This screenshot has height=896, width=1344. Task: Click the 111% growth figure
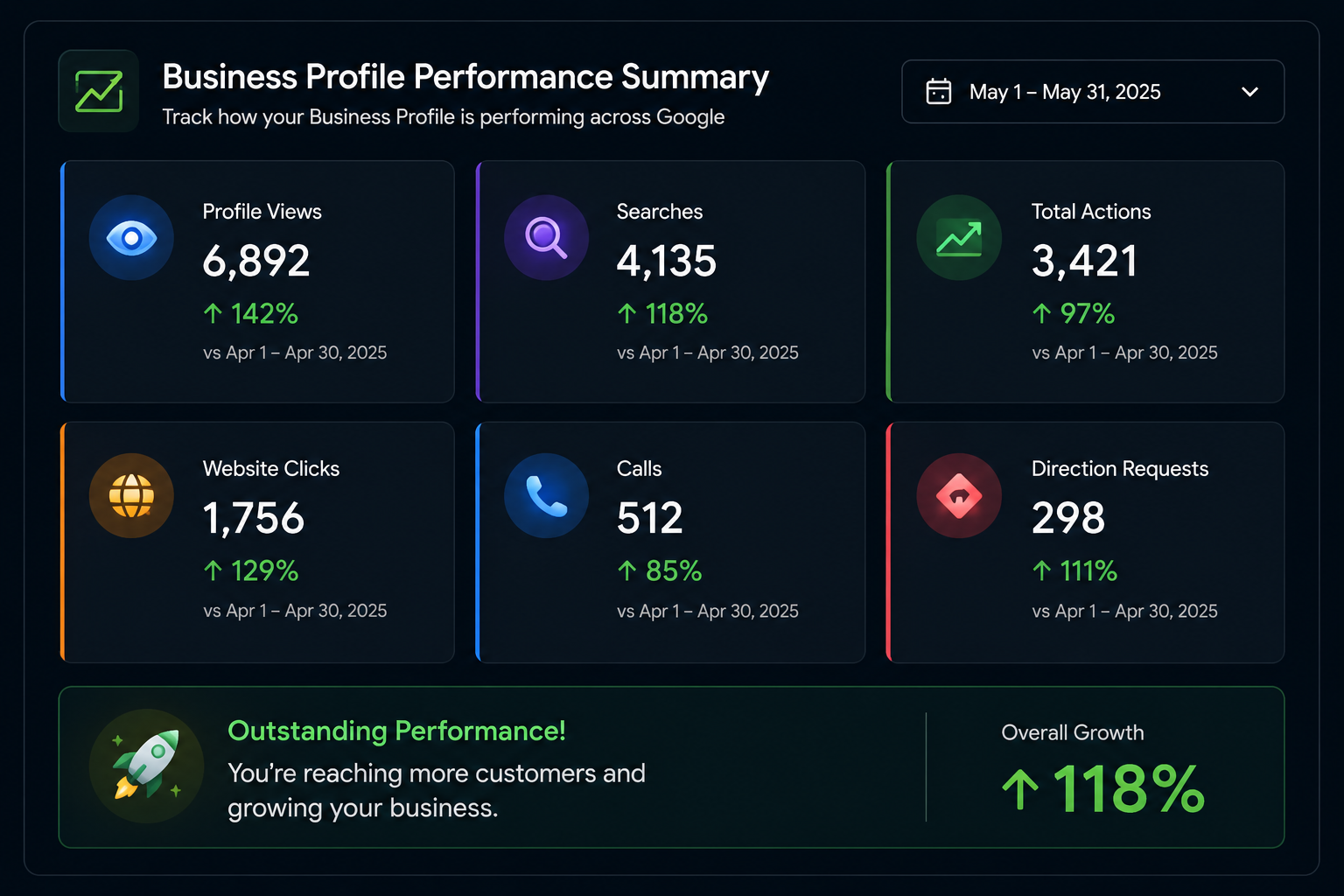[1088, 571]
